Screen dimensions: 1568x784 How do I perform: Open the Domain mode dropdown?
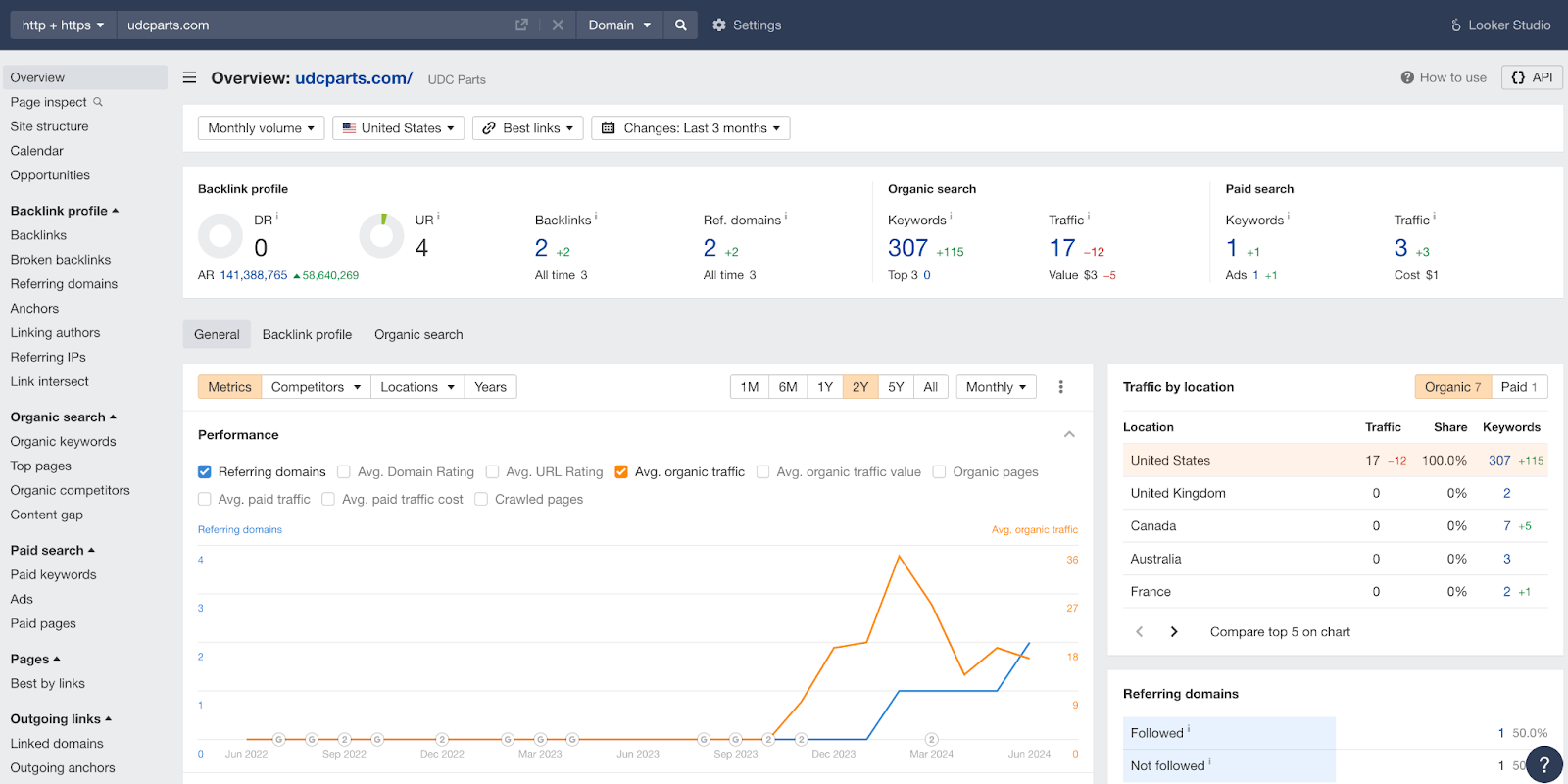pyautogui.click(x=619, y=25)
